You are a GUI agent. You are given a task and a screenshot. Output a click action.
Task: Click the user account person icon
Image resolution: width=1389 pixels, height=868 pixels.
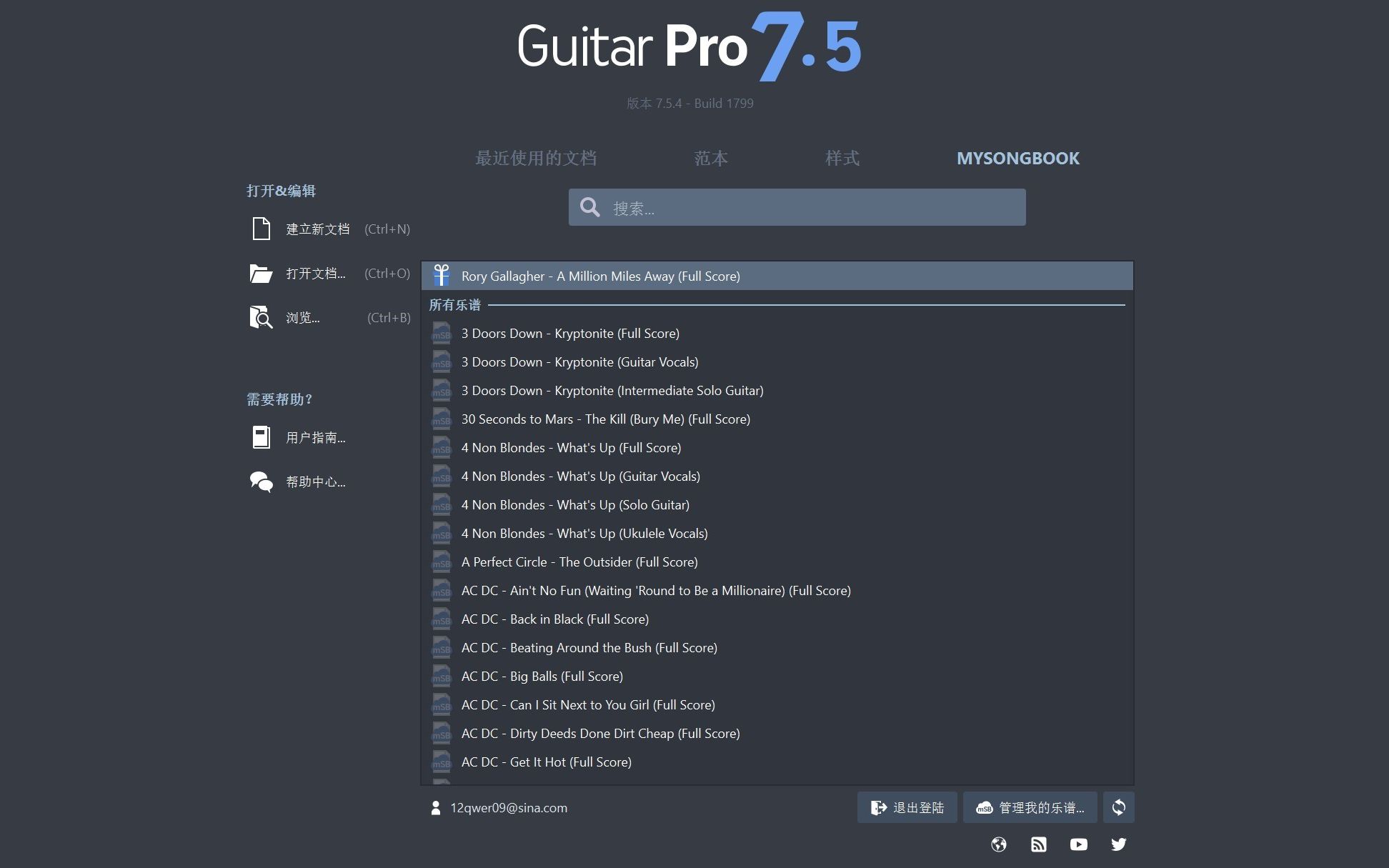436,808
